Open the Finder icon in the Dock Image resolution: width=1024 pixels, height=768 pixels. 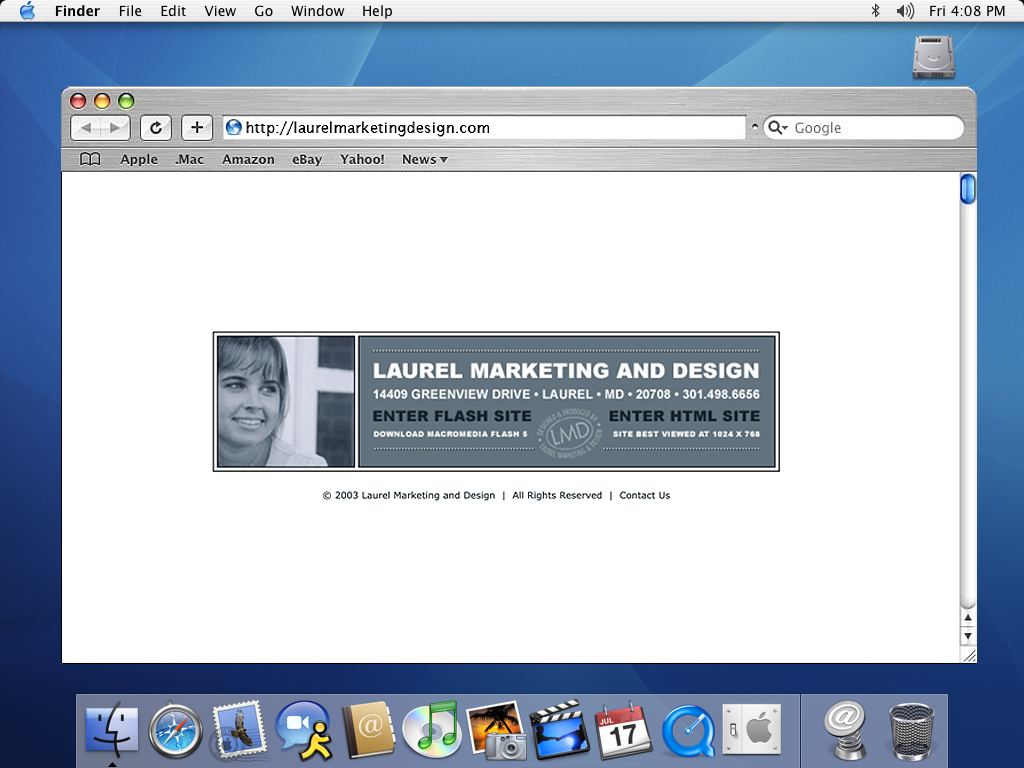(x=112, y=729)
